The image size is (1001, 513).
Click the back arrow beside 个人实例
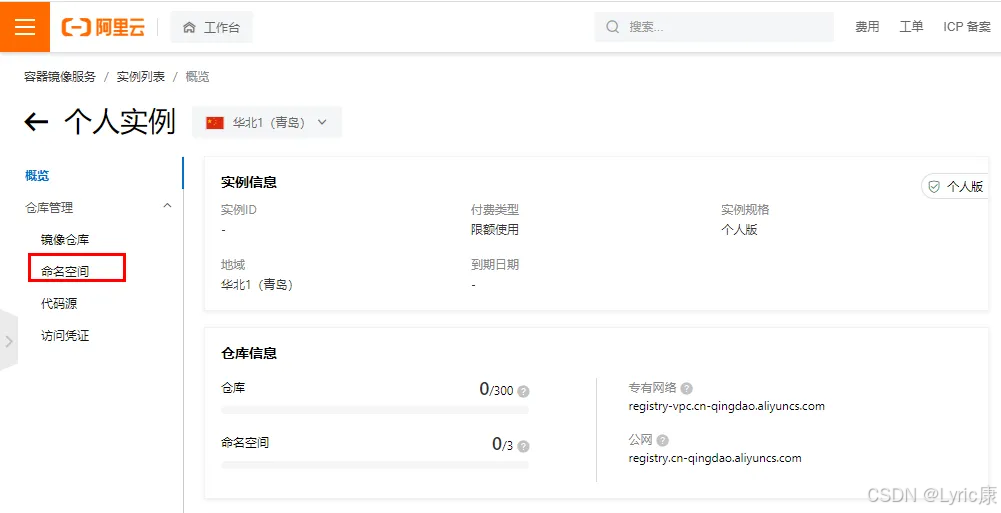tap(36, 122)
